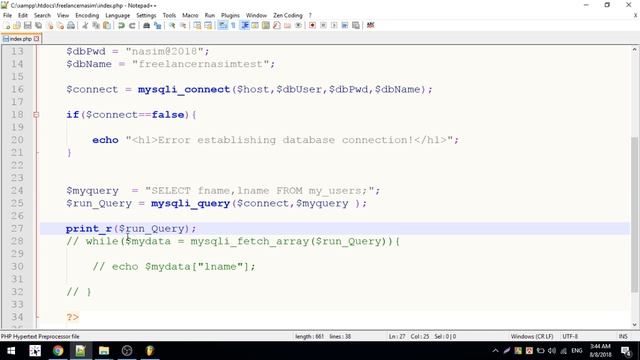Open the Windows Start menu

point(11,351)
